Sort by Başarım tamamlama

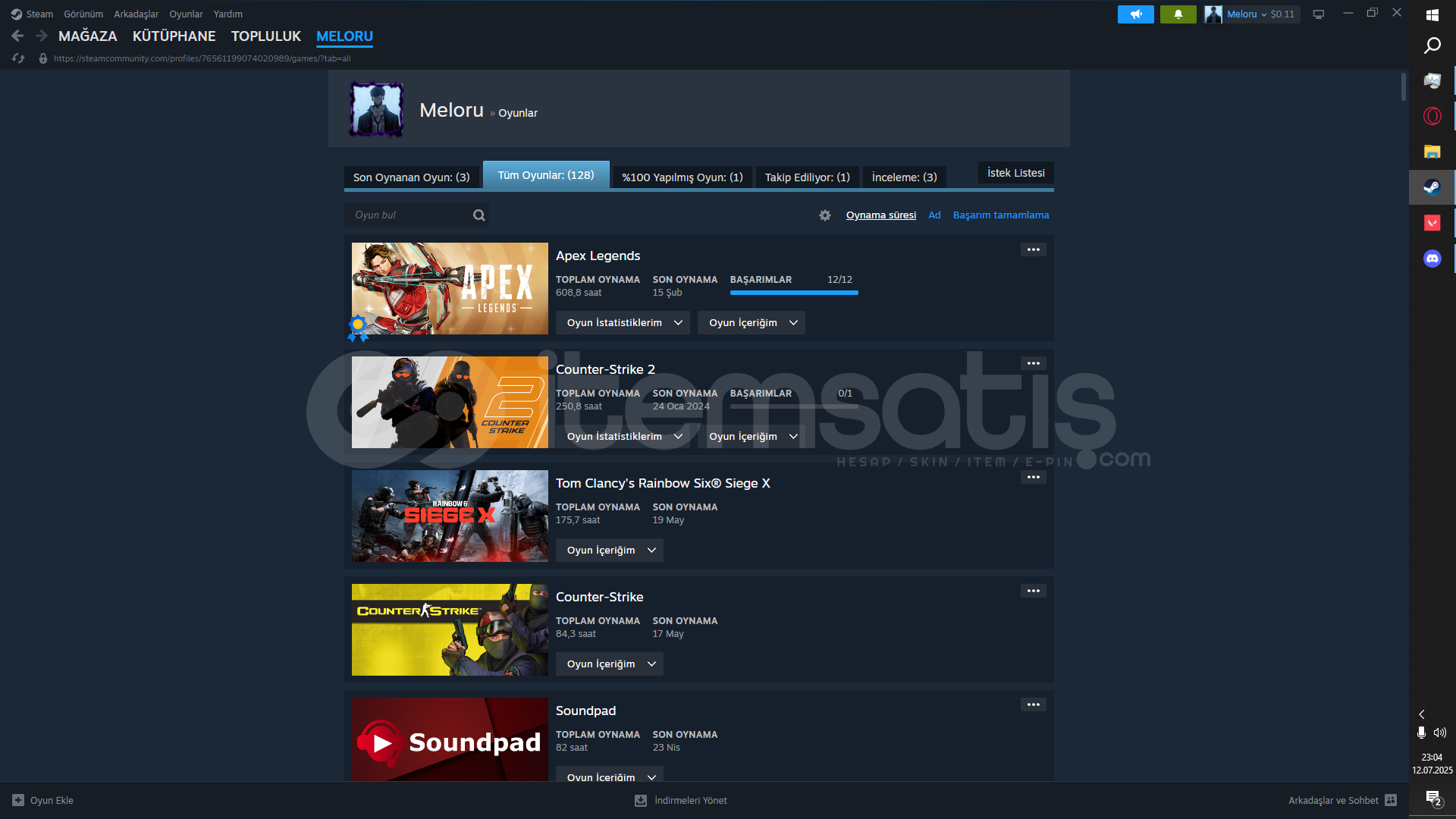(1001, 215)
